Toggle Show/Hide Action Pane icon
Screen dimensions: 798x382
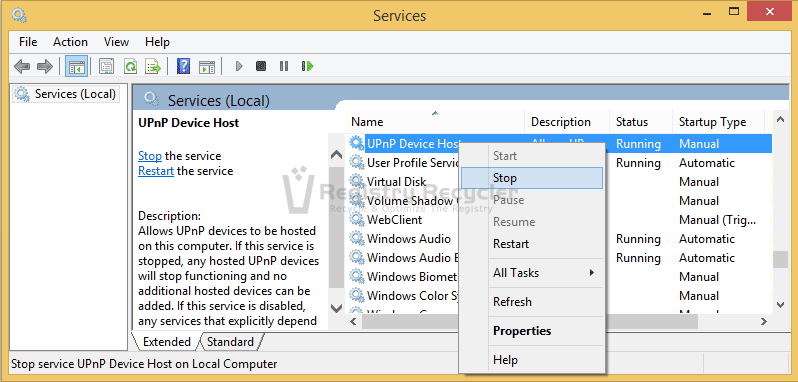pos(207,66)
